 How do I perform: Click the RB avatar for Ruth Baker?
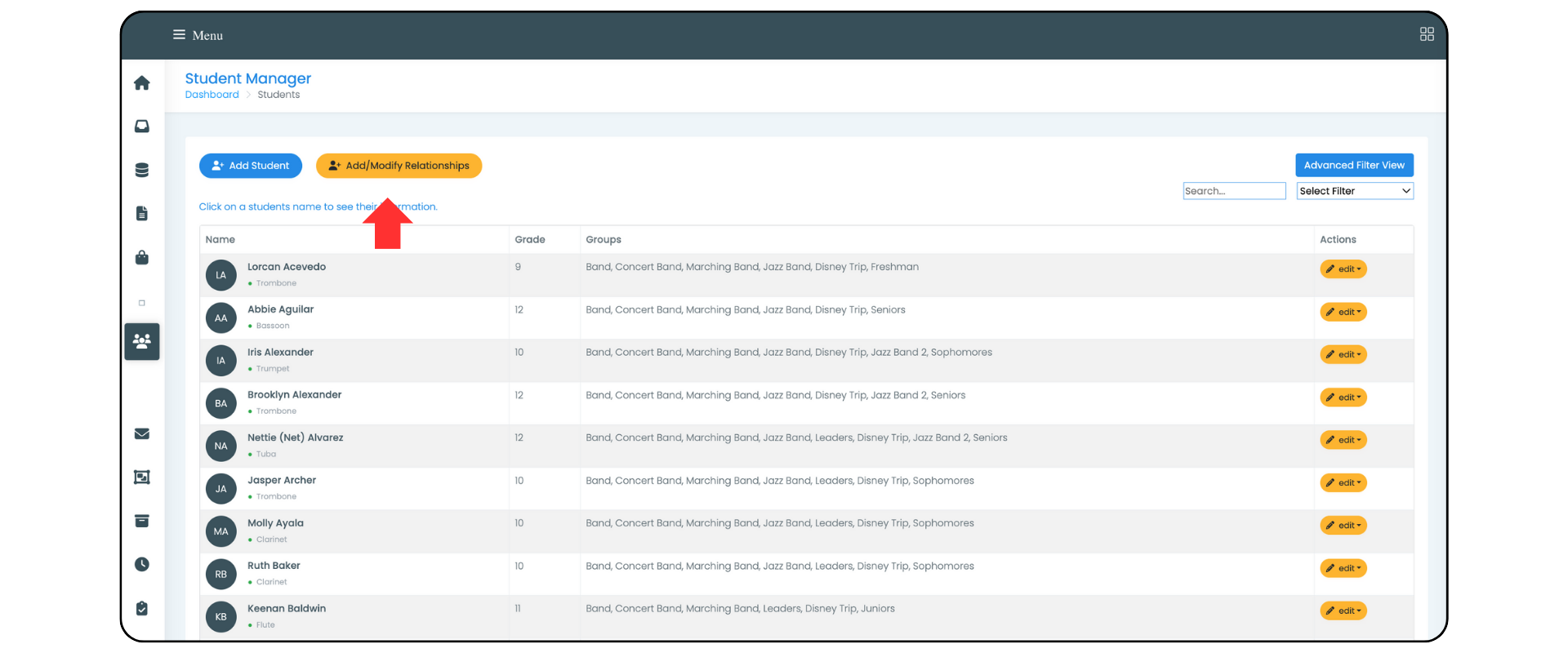click(221, 575)
